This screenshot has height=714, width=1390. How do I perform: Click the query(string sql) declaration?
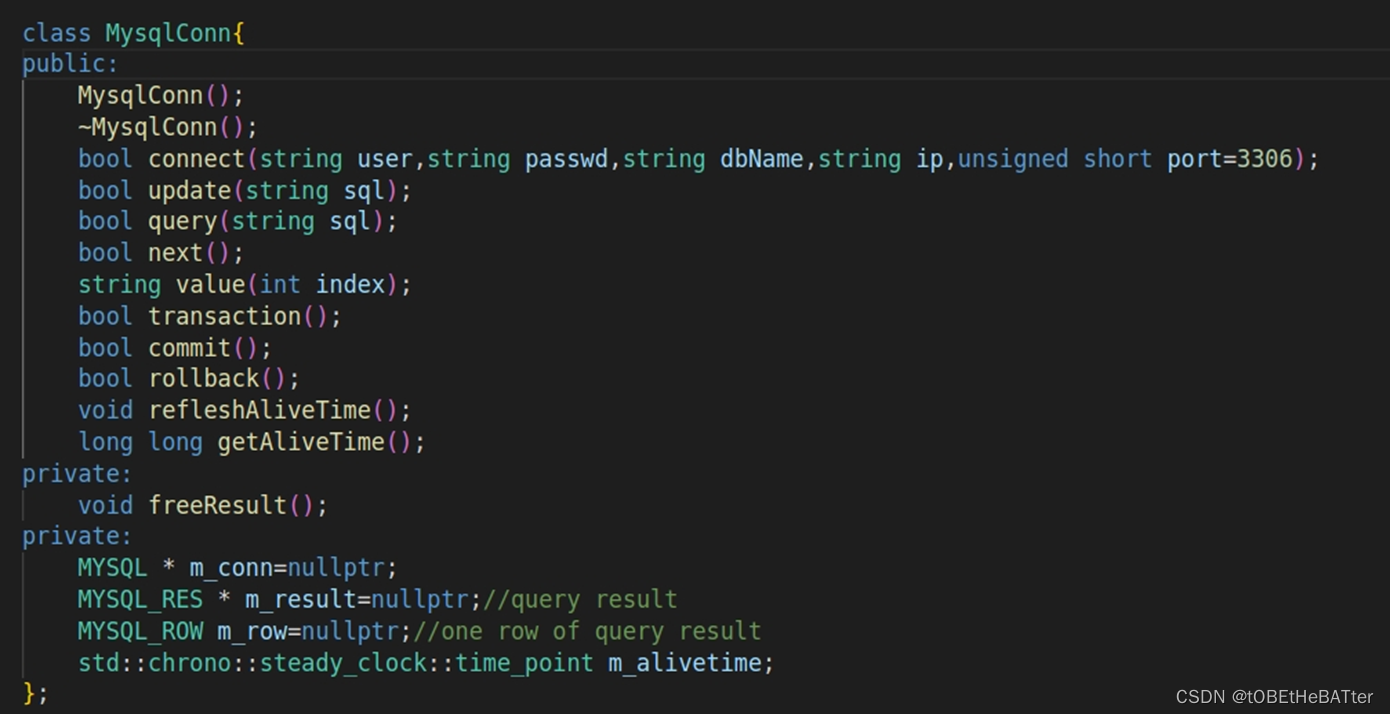click(x=235, y=221)
